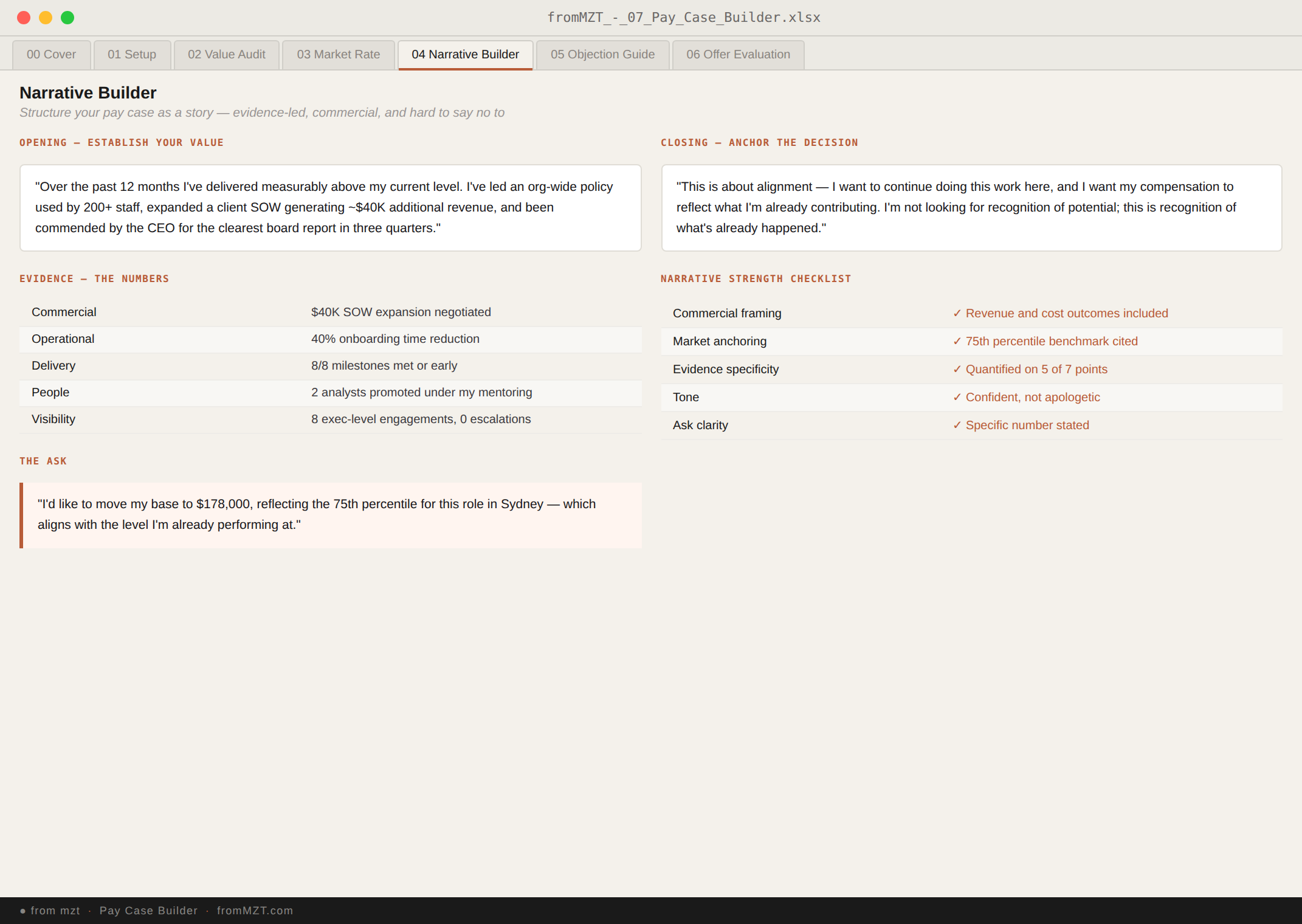Click 'from mzt' footer label

pos(55,911)
